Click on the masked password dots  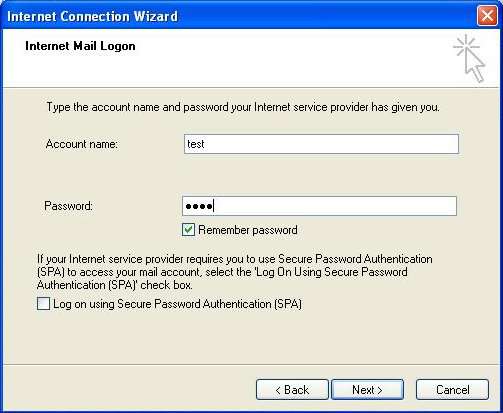point(199,206)
